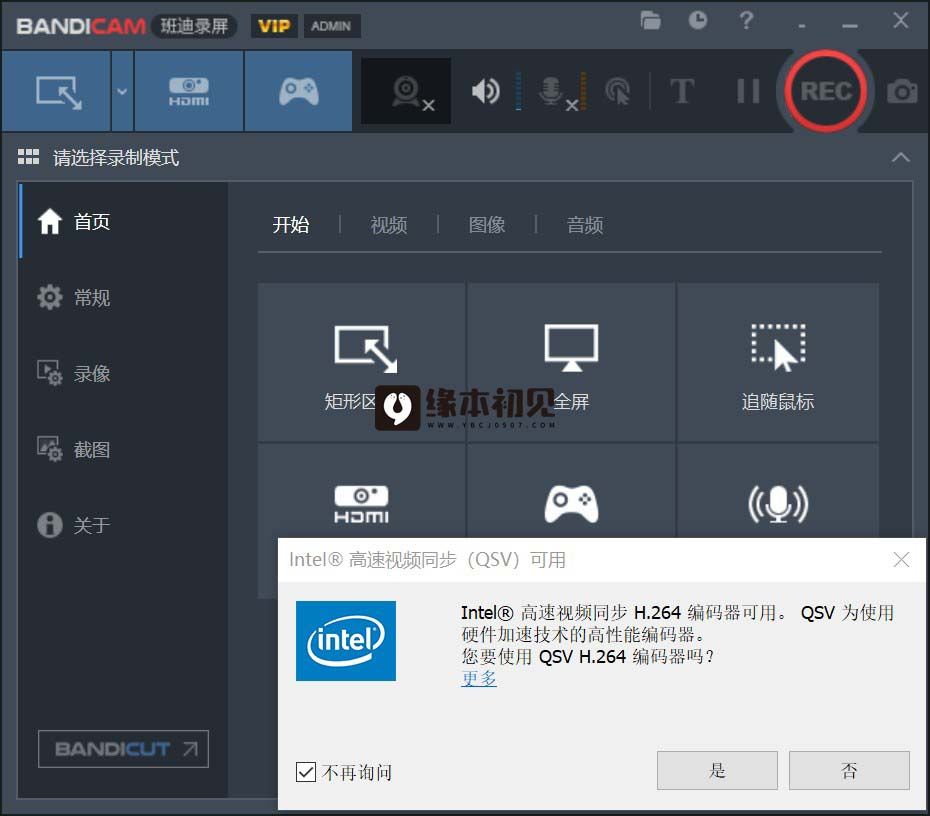
Task: Click the BANDICAM logo in title bar
Action: pos(81,26)
